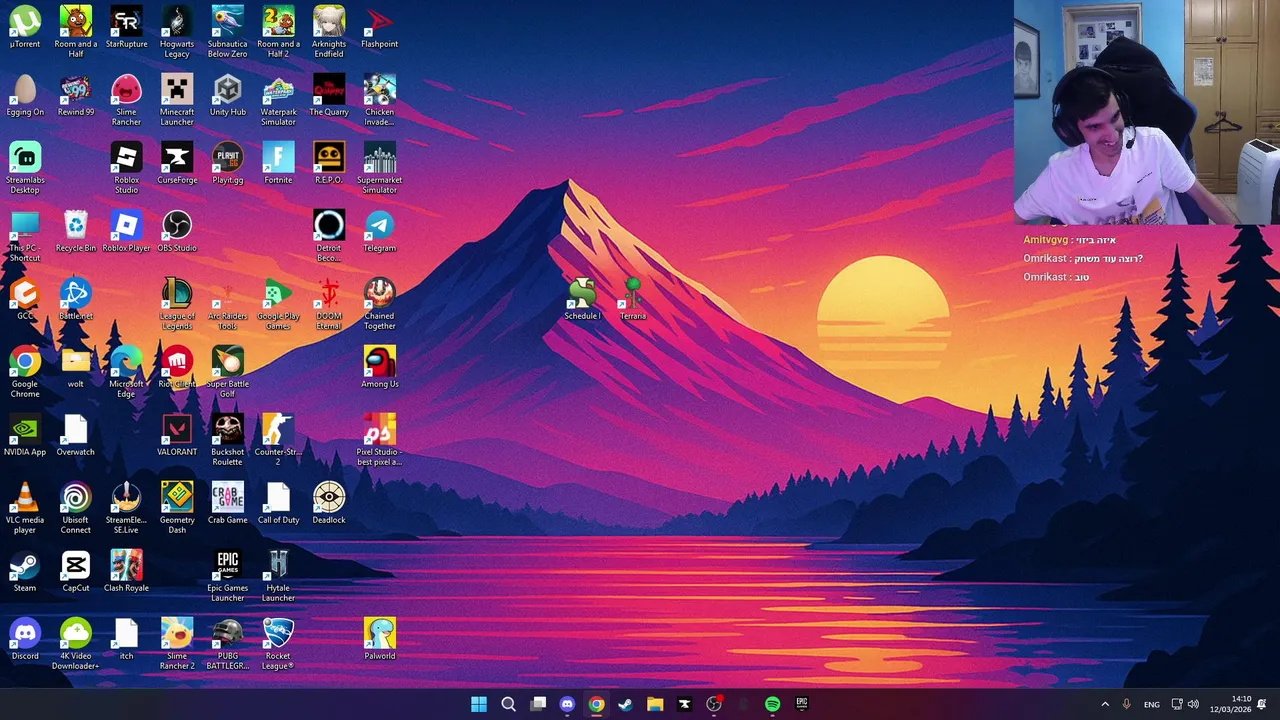Select the R.E.P.O. game icon
This screenshot has height=720, width=1280.
(329, 164)
